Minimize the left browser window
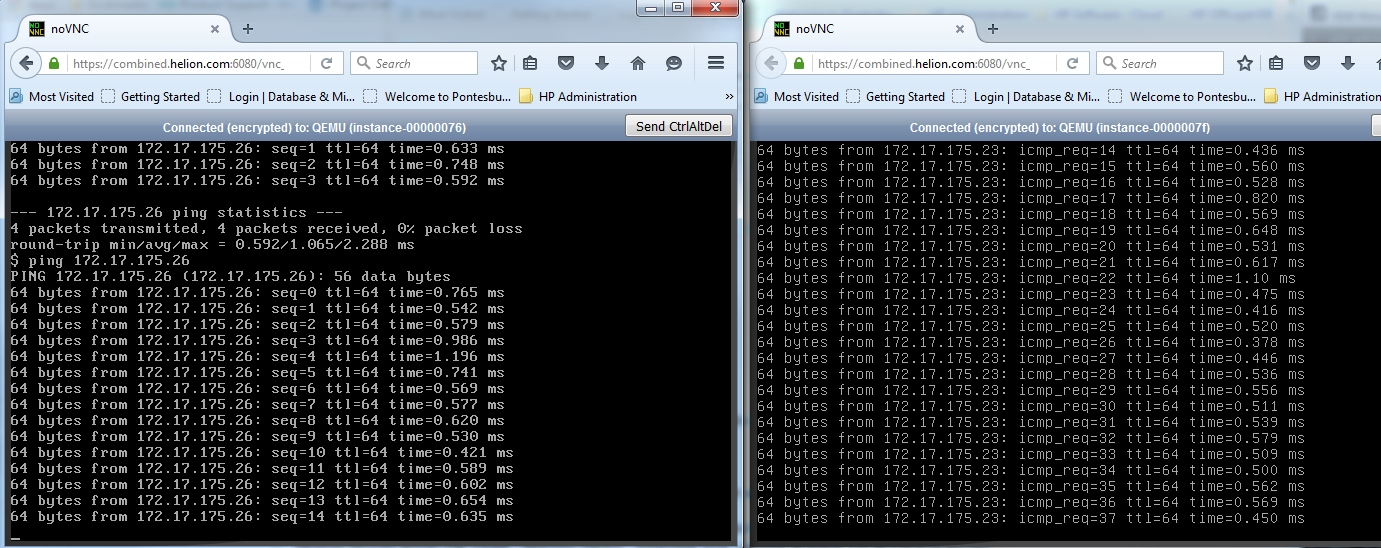The image size is (1381, 548). pos(651,7)
